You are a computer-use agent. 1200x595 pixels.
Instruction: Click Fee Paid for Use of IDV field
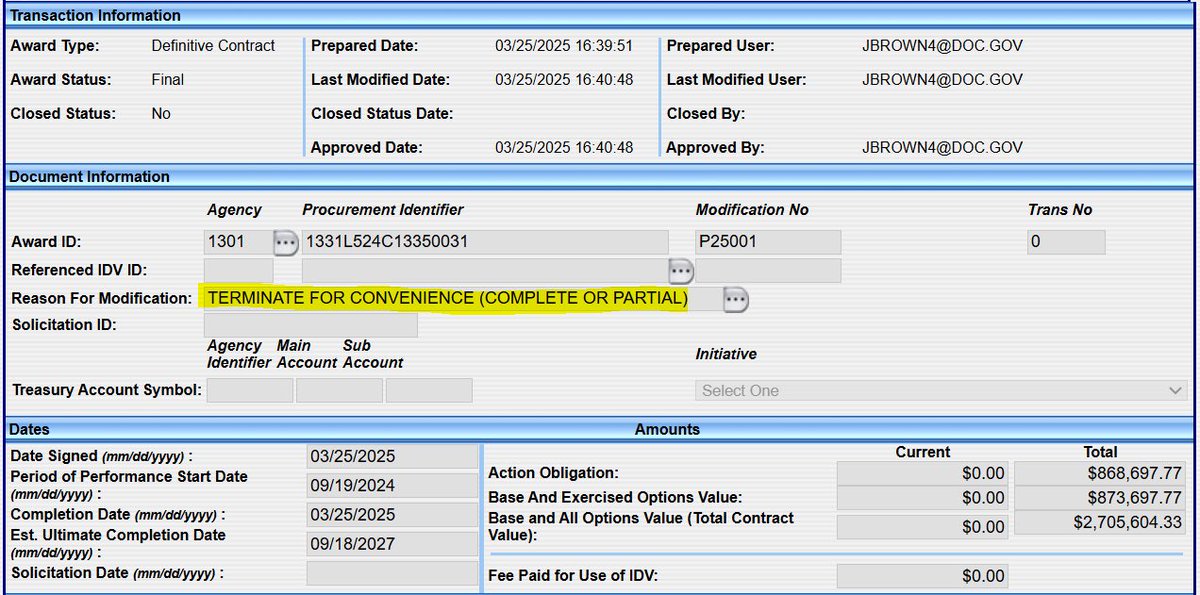tap(922, 576)
